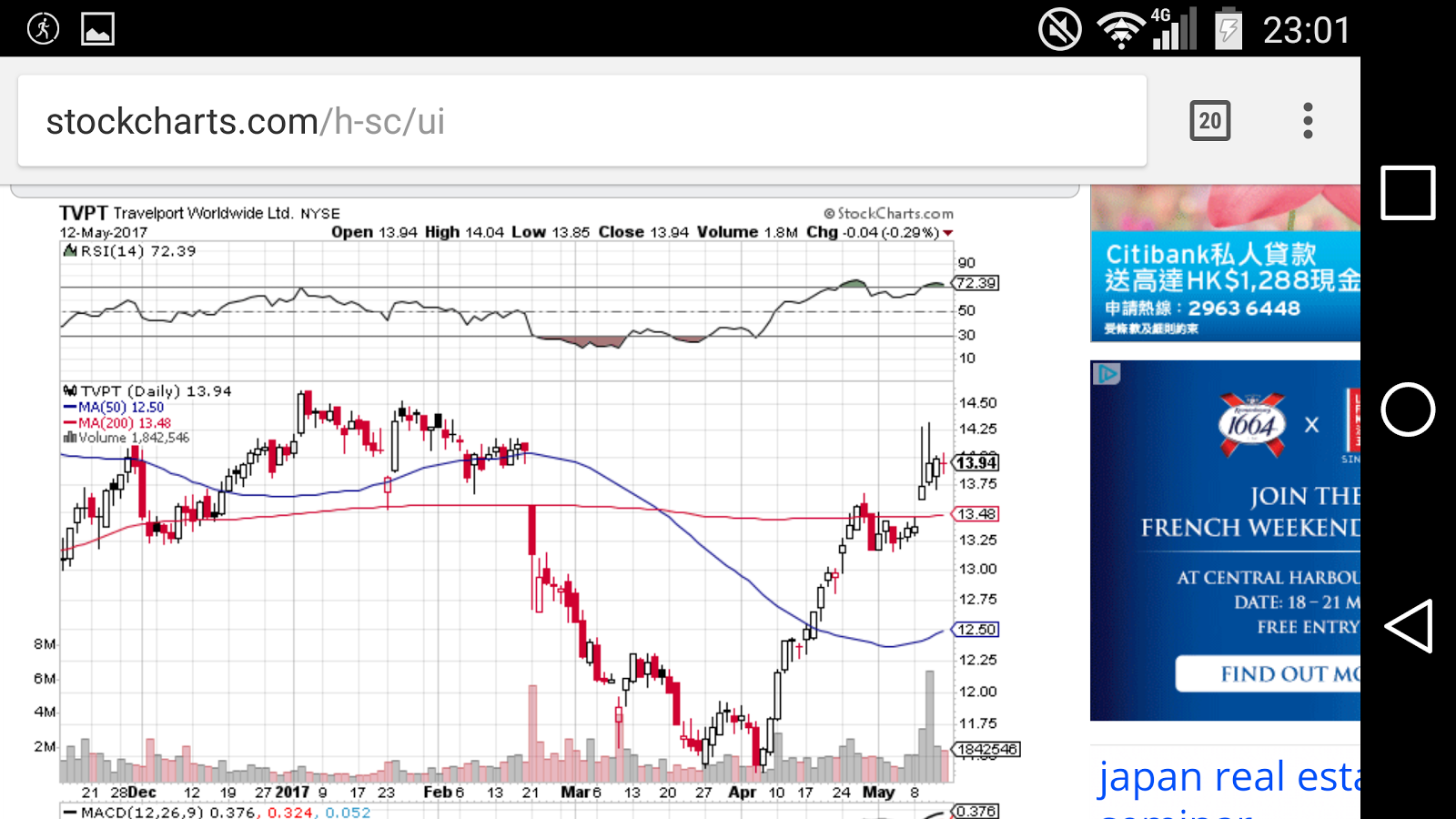Click the Low 13.85 value in the header
1456x819 pixels.
551,232
